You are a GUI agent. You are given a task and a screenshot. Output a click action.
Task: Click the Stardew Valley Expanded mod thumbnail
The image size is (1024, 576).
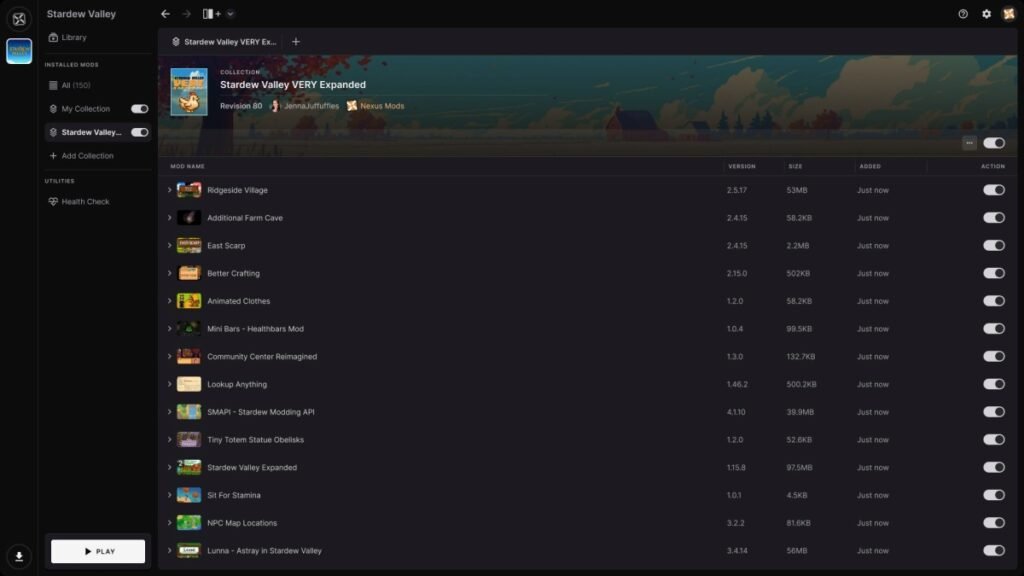[189, 467]
